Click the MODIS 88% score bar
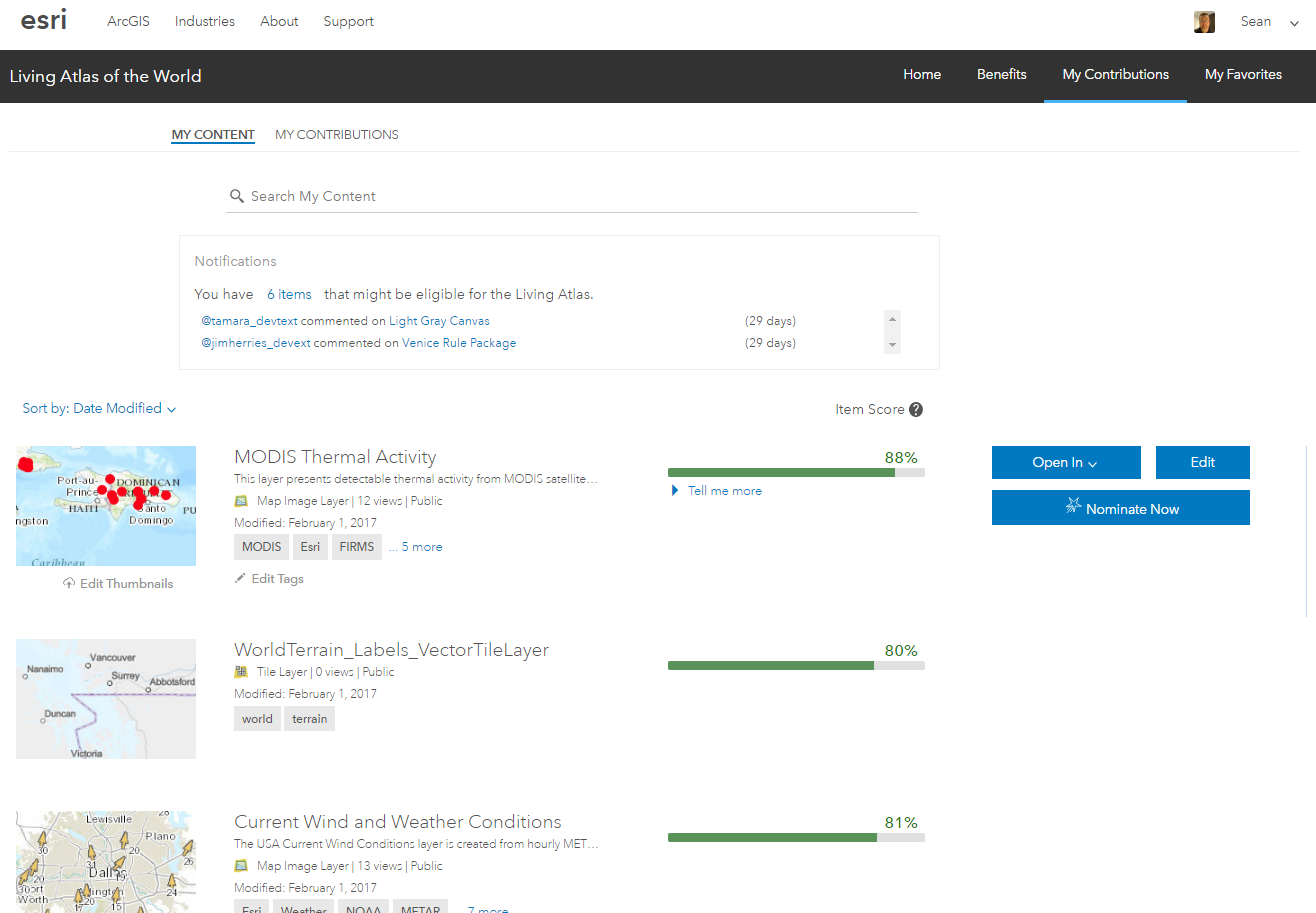Viewport: 1316px width, 913px height. [795, 472]
